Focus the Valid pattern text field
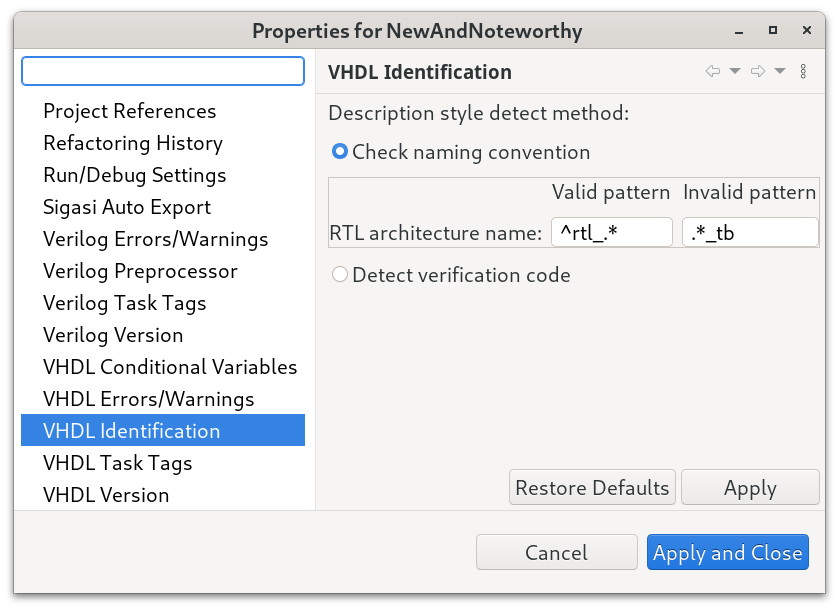This screenshot has height=610, width=839. 612,232
